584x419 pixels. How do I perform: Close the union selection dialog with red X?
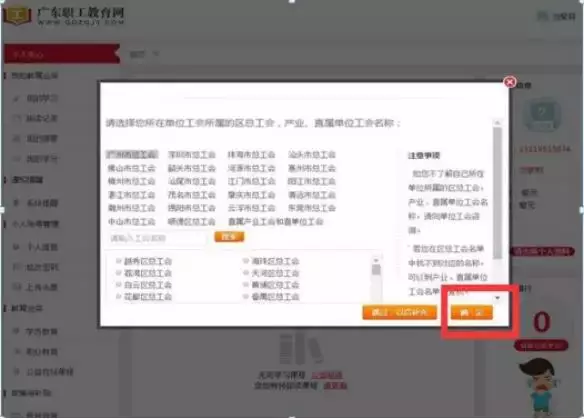tap(510, 82)
